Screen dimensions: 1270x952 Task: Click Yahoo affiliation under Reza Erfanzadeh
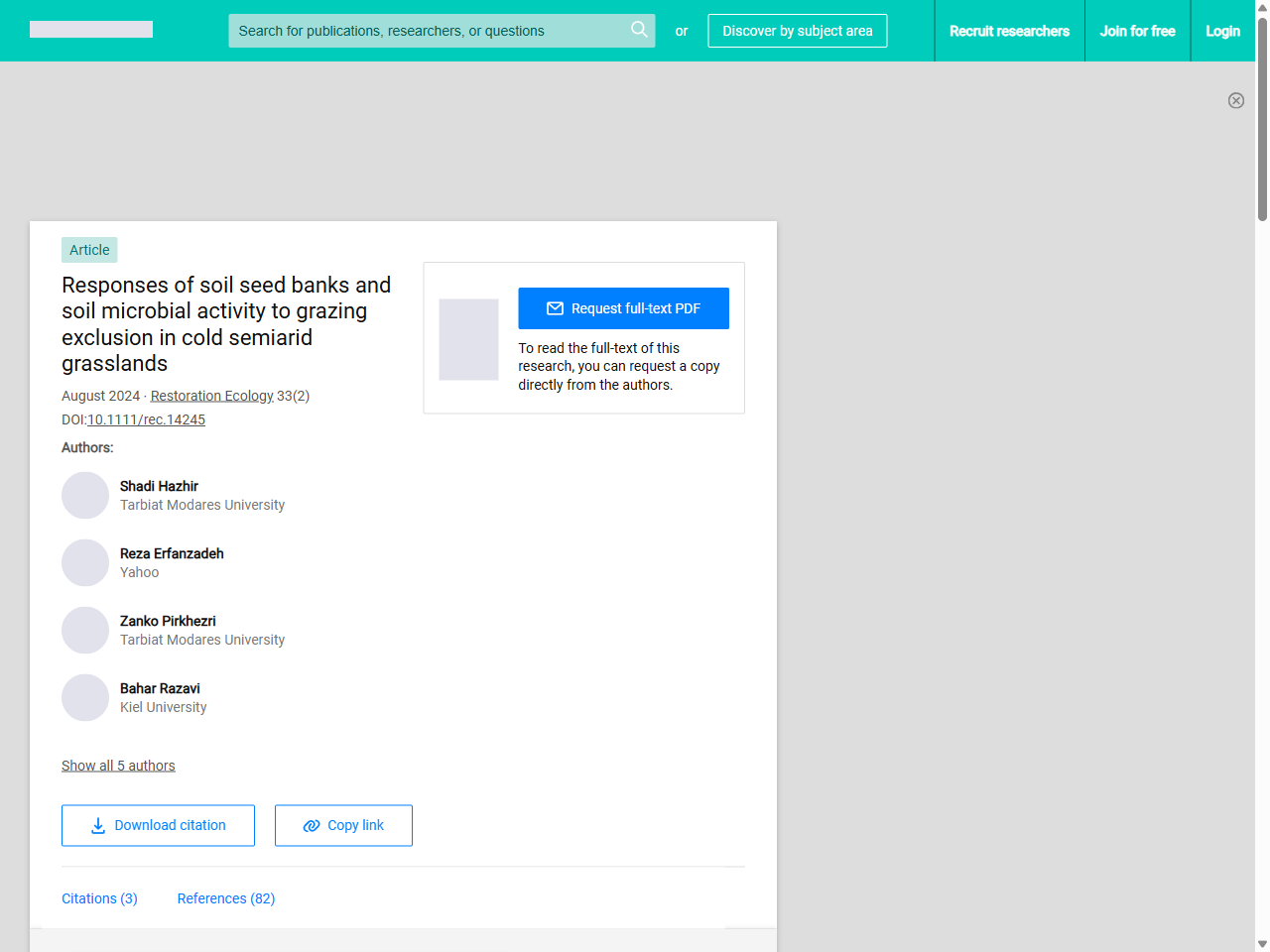click(139, 572)
